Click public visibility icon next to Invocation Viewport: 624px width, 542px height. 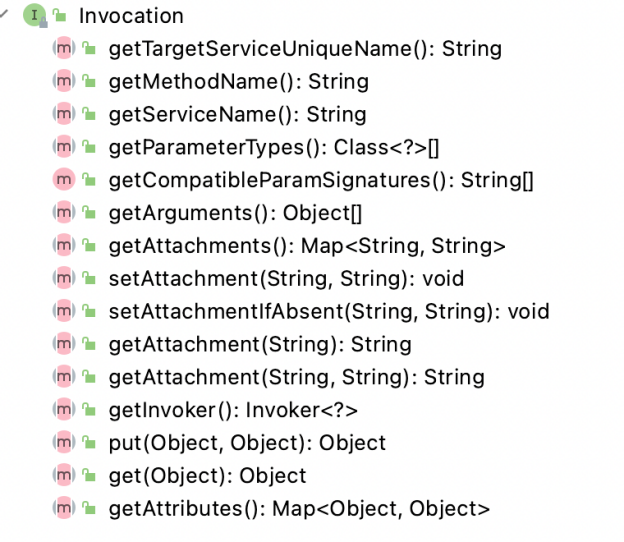pyautogui.click(x=60, y=16)
